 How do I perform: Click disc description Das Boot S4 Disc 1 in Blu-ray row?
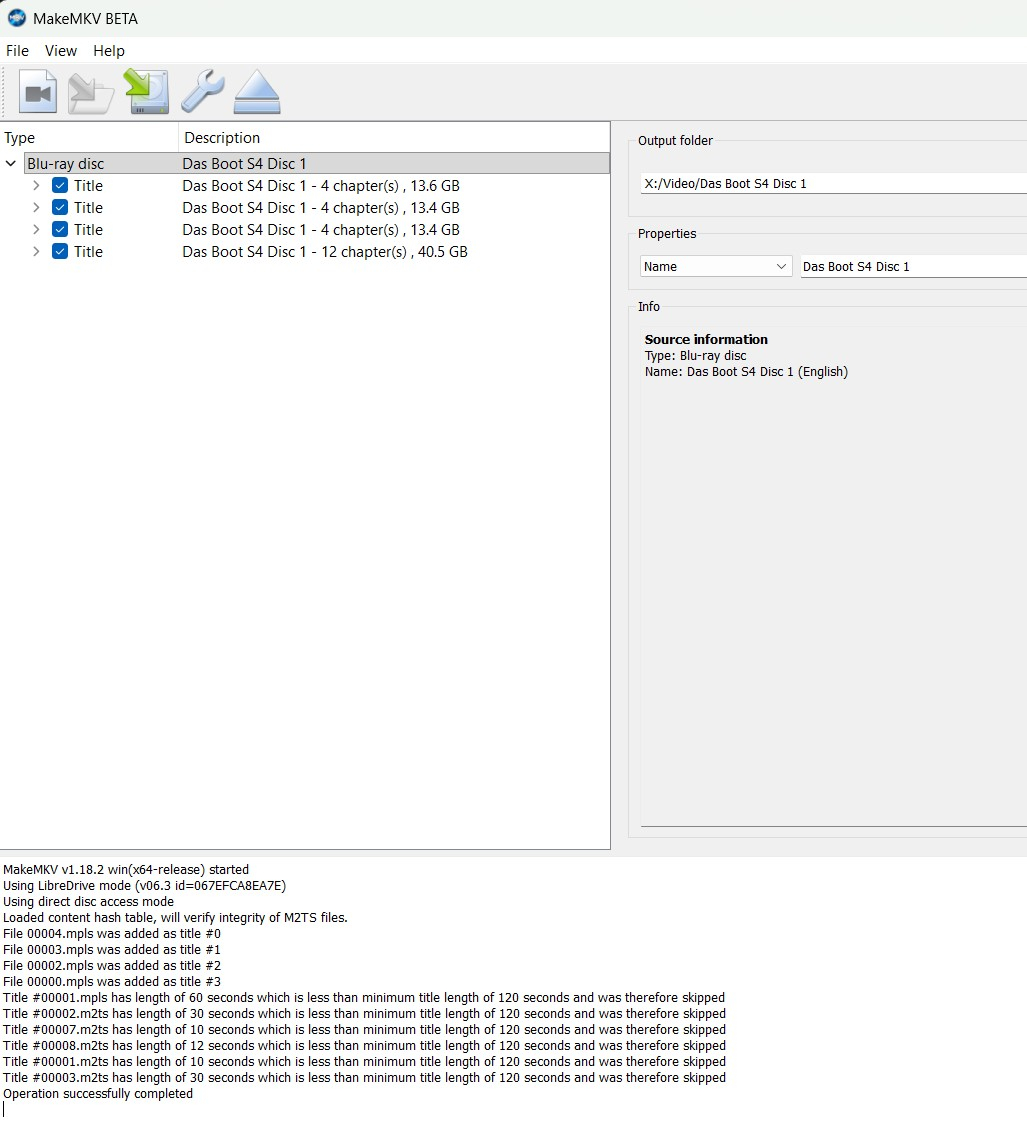pyautogui.click(x=244, y=164)
